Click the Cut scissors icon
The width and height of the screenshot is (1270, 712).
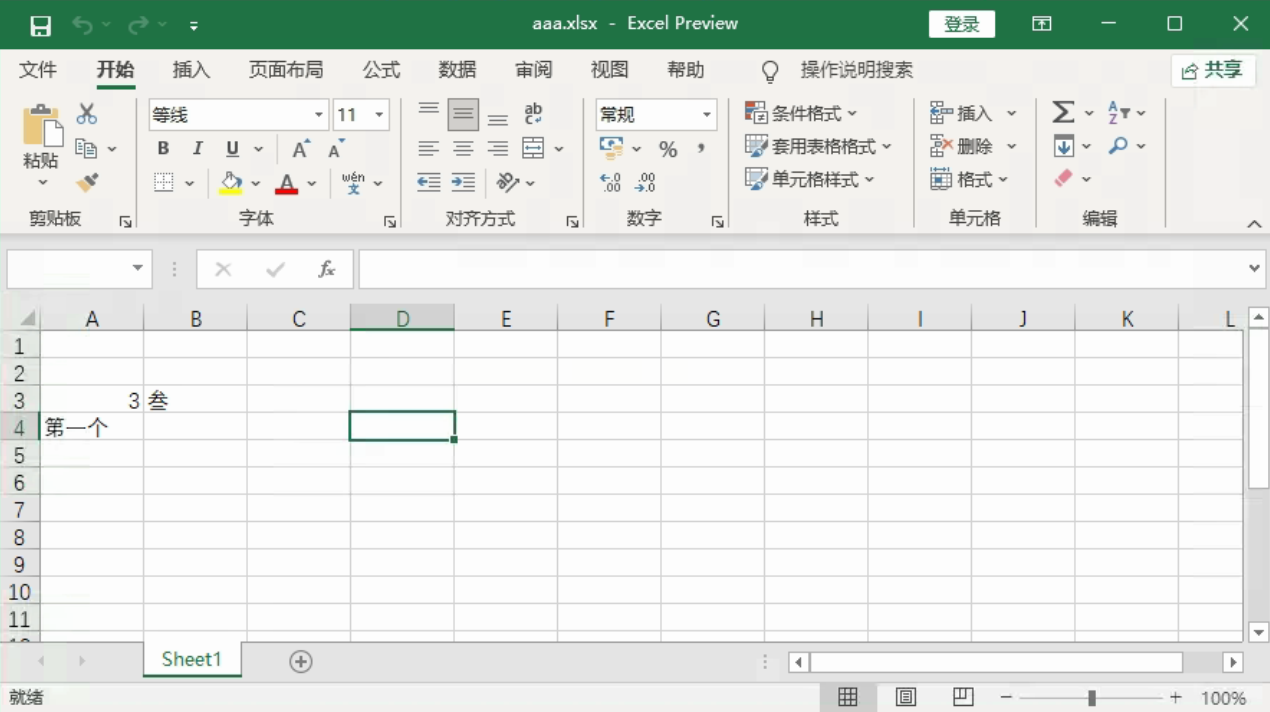coord(87,114)
